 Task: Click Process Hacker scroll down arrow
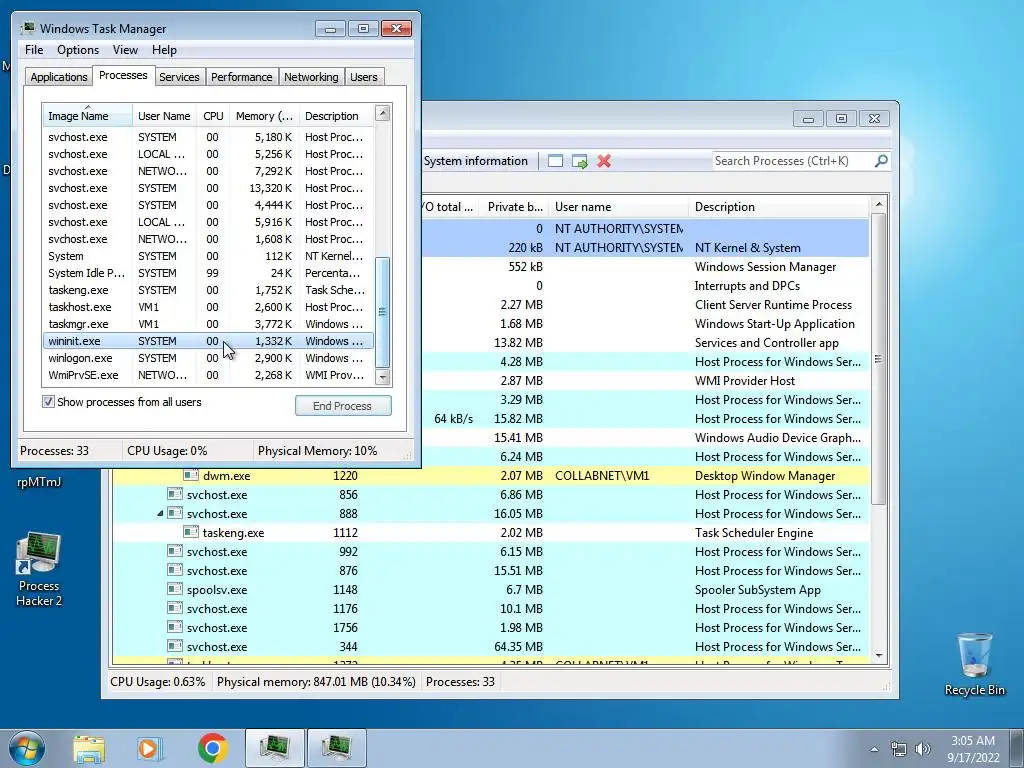(878, 655)
